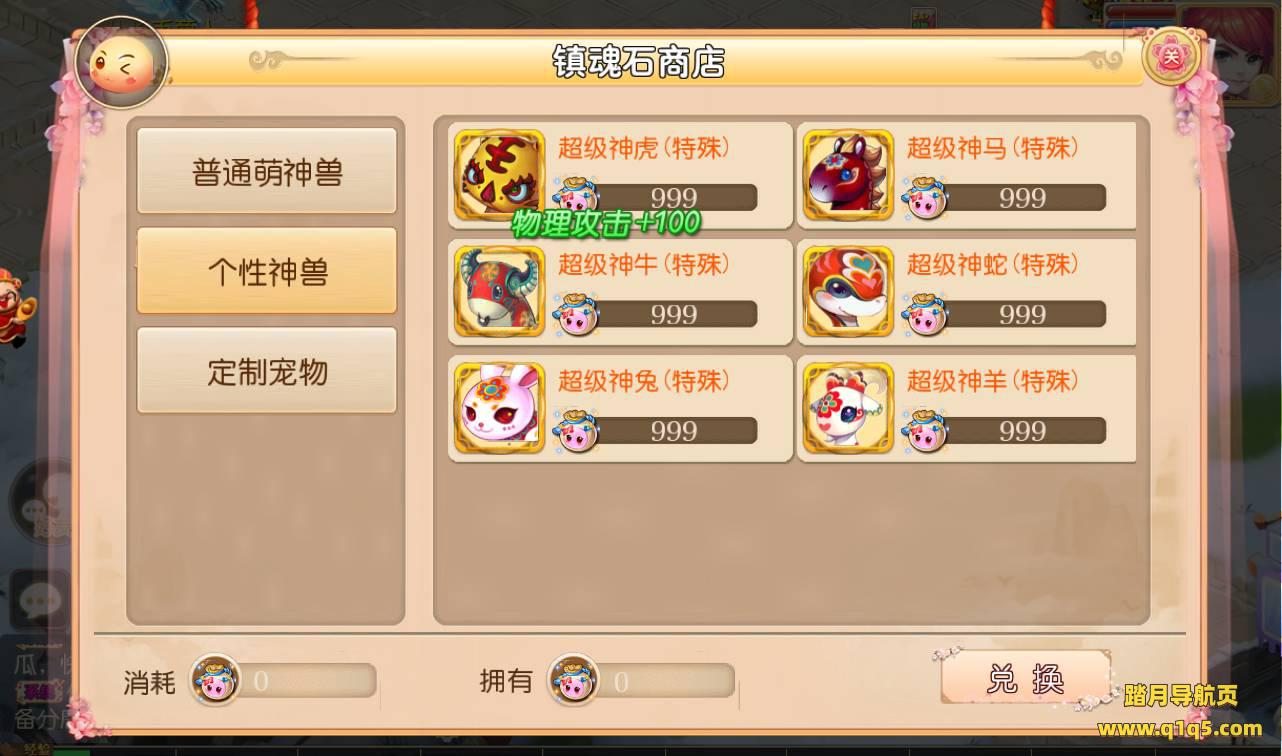
Task: Switch to the 定制宠物 tab
Action: pos(266,371)
